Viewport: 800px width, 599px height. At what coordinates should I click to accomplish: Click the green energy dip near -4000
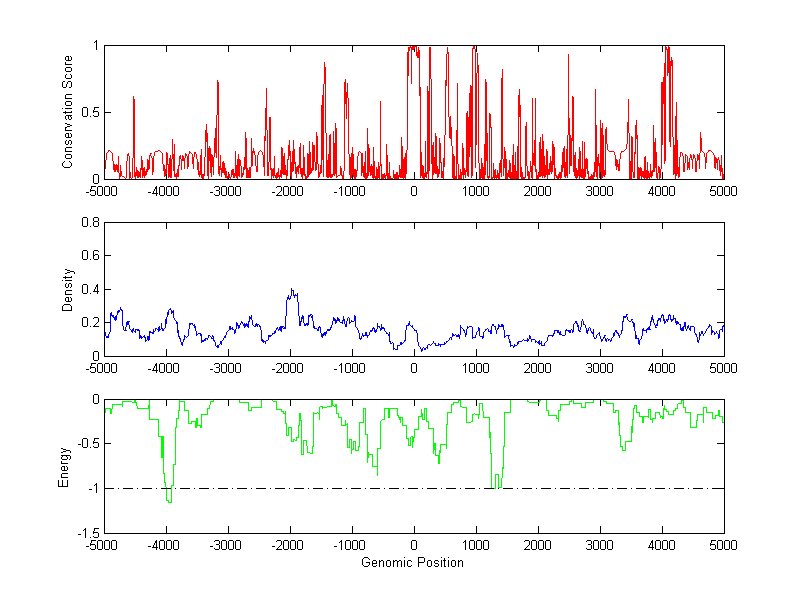[x=168, y=498]
